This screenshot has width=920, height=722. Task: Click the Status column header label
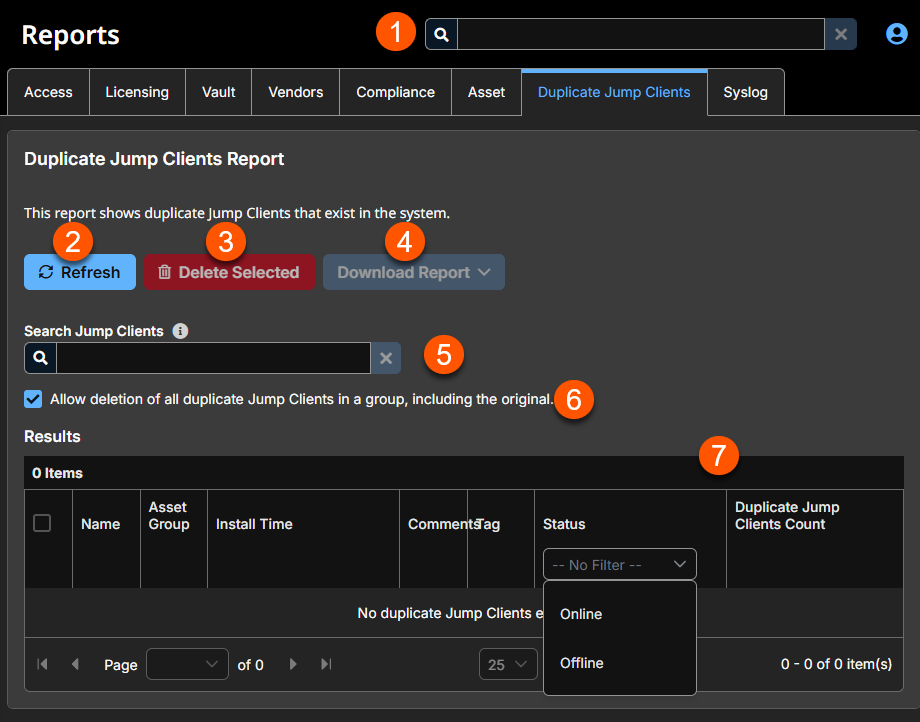[564, 524]
